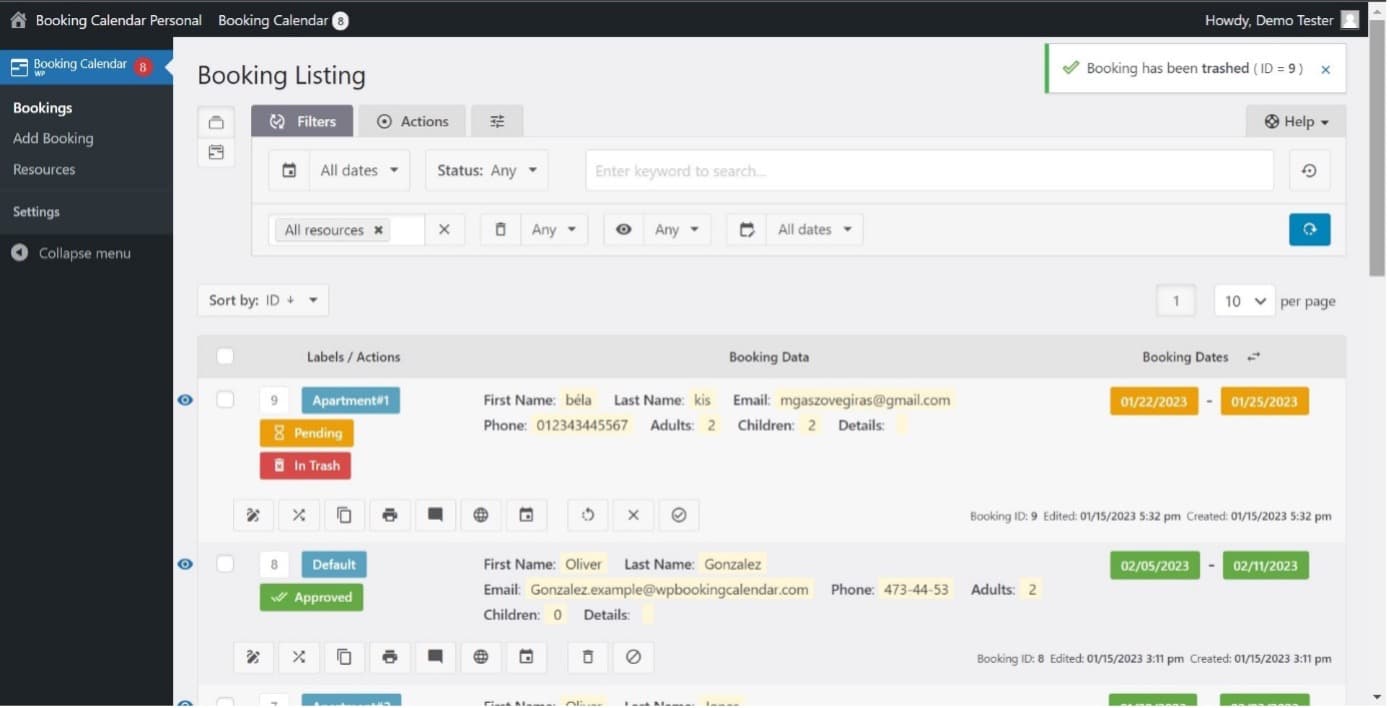
Task: Switch to the listing view icon above calendar view
Action: pyautogui.click(x=216, y=122)
